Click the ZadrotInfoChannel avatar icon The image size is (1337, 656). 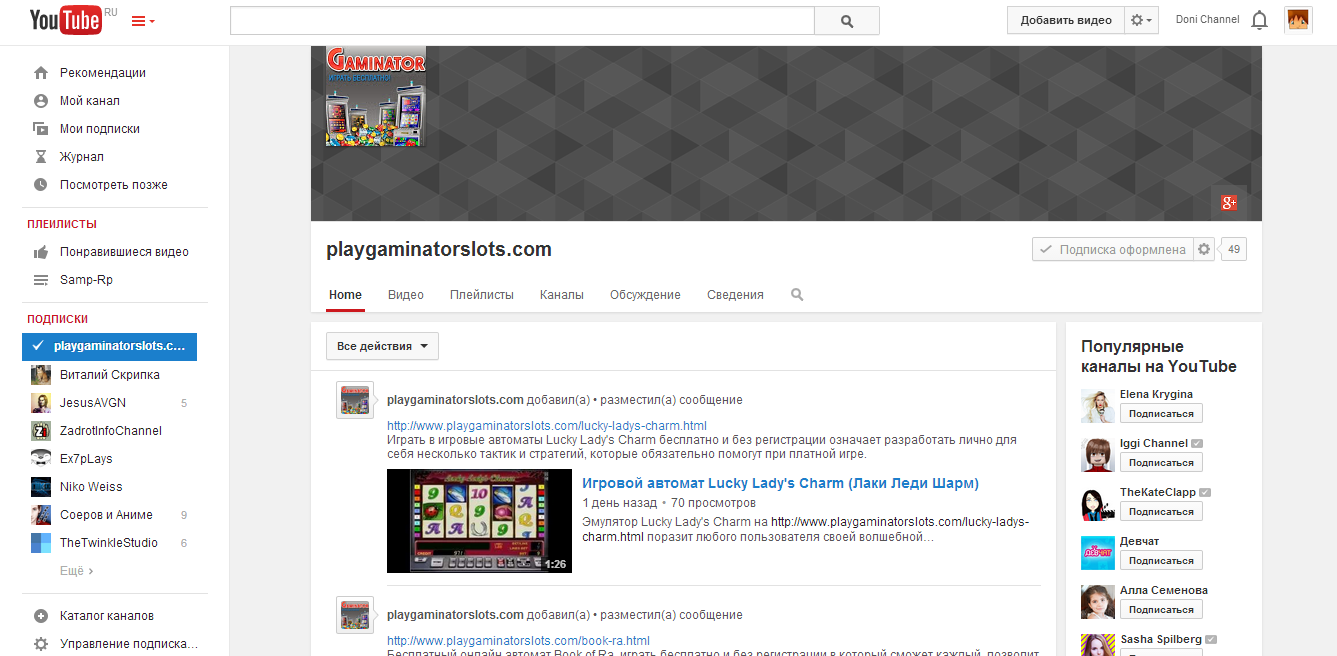(41, 431)
